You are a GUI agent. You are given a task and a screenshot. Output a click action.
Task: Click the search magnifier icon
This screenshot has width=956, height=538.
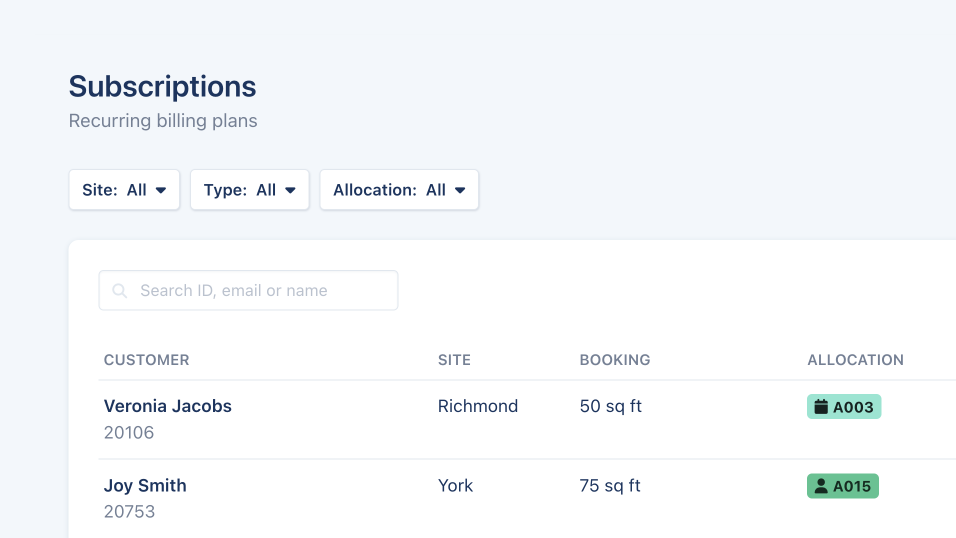coord(120,291)
